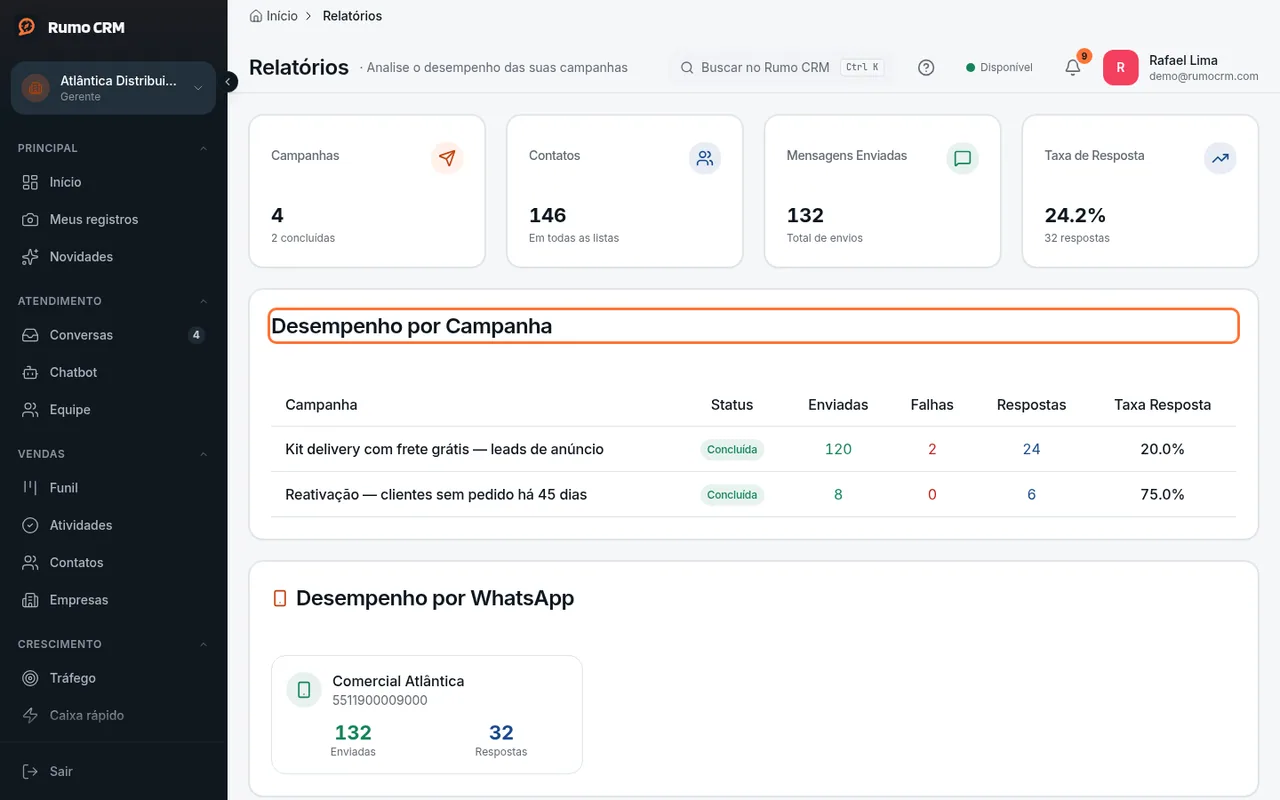Open Caixa rápido in the sidebar
This screenshot has height=800, width=1280.
(x=113, y=715)
